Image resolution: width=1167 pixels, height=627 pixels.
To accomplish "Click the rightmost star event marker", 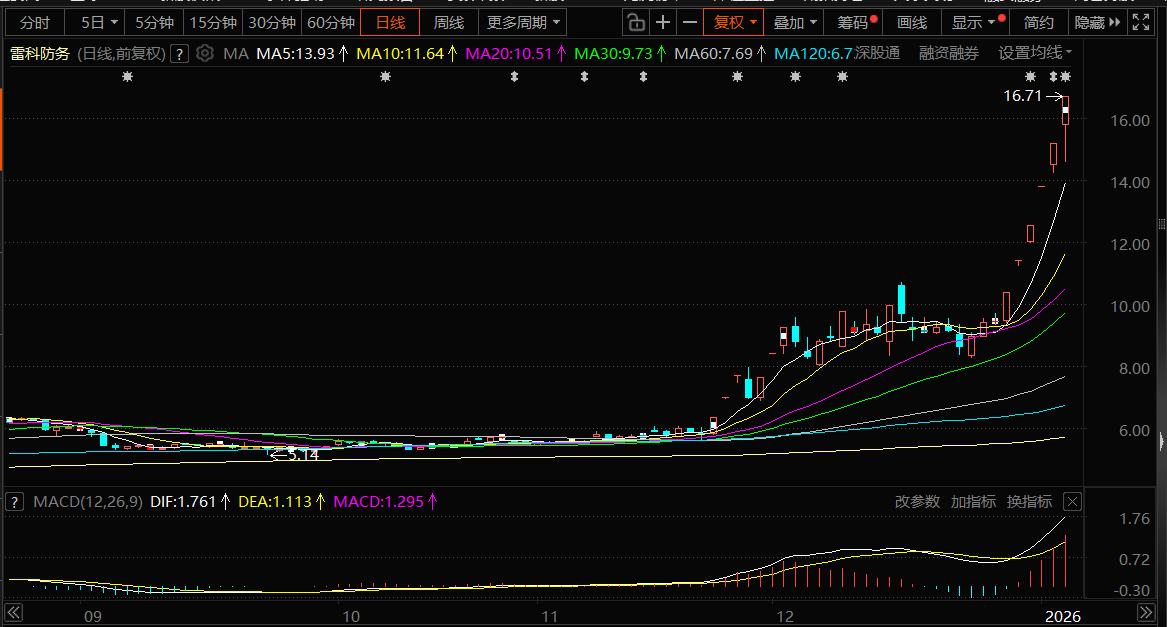I will 1066,77.
